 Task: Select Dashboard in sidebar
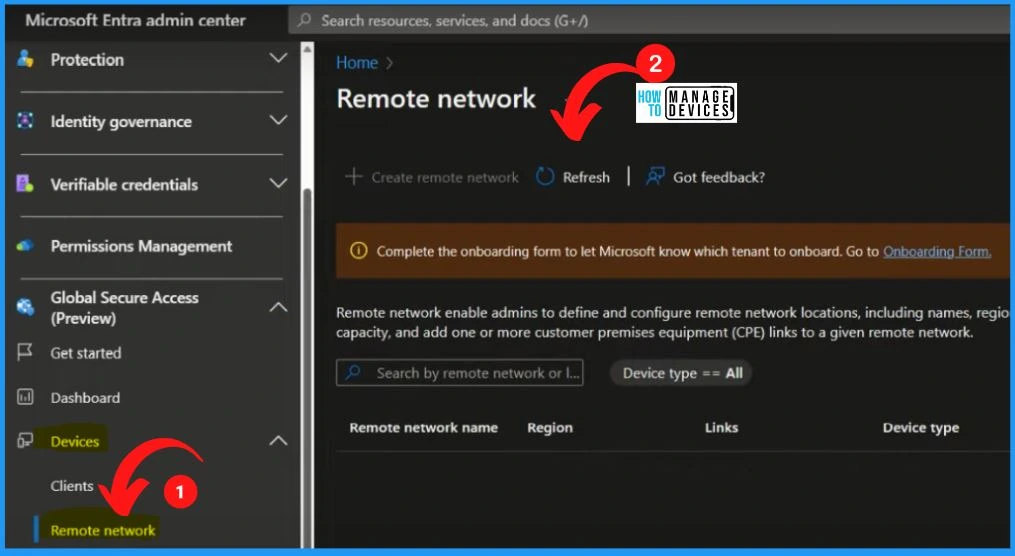[x=85, y=397]
